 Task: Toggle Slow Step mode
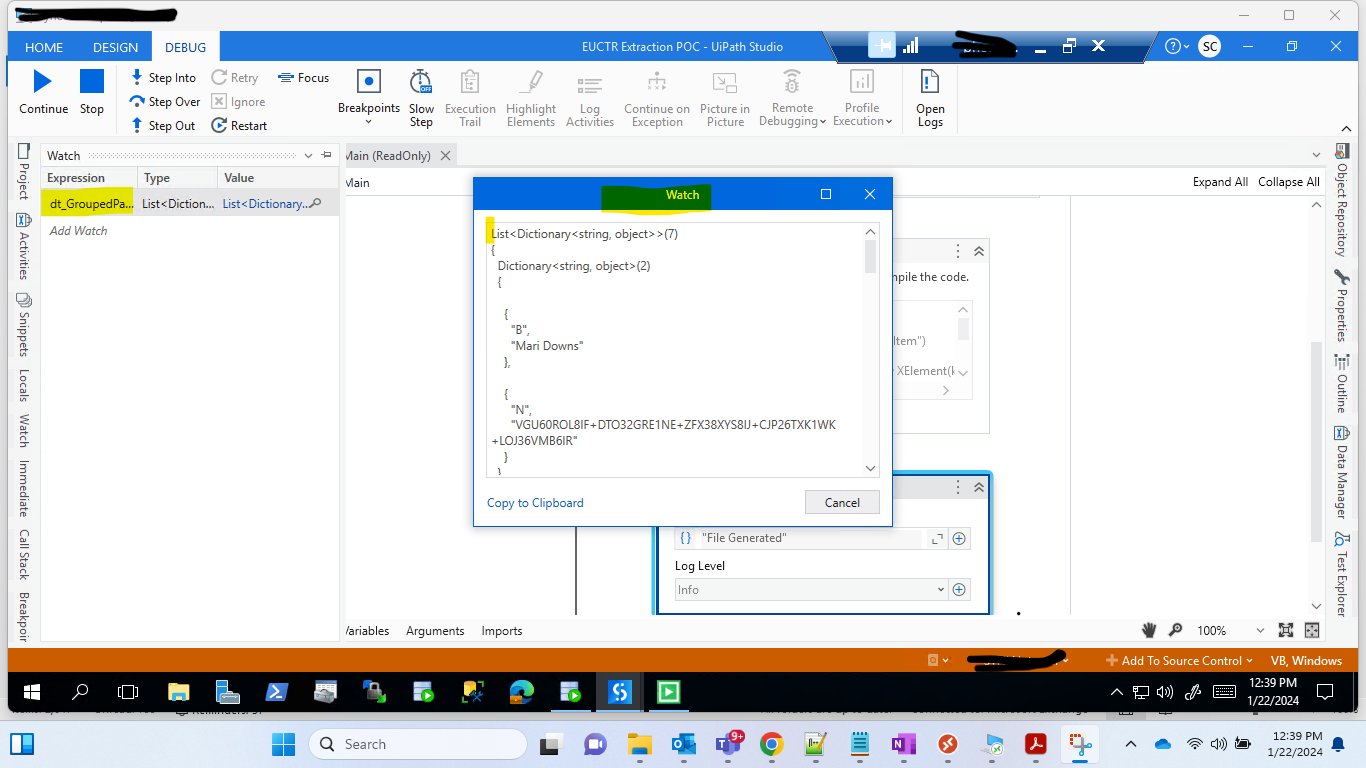[x=421, y=98]
